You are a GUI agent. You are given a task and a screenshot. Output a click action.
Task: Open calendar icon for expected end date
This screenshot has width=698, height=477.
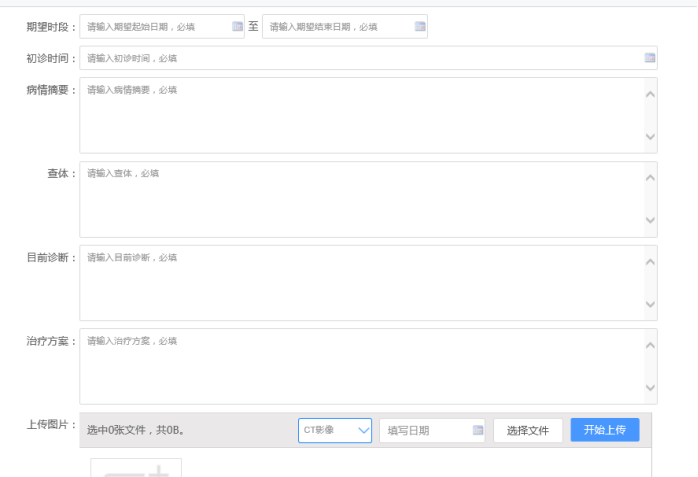tap(420, 27)
